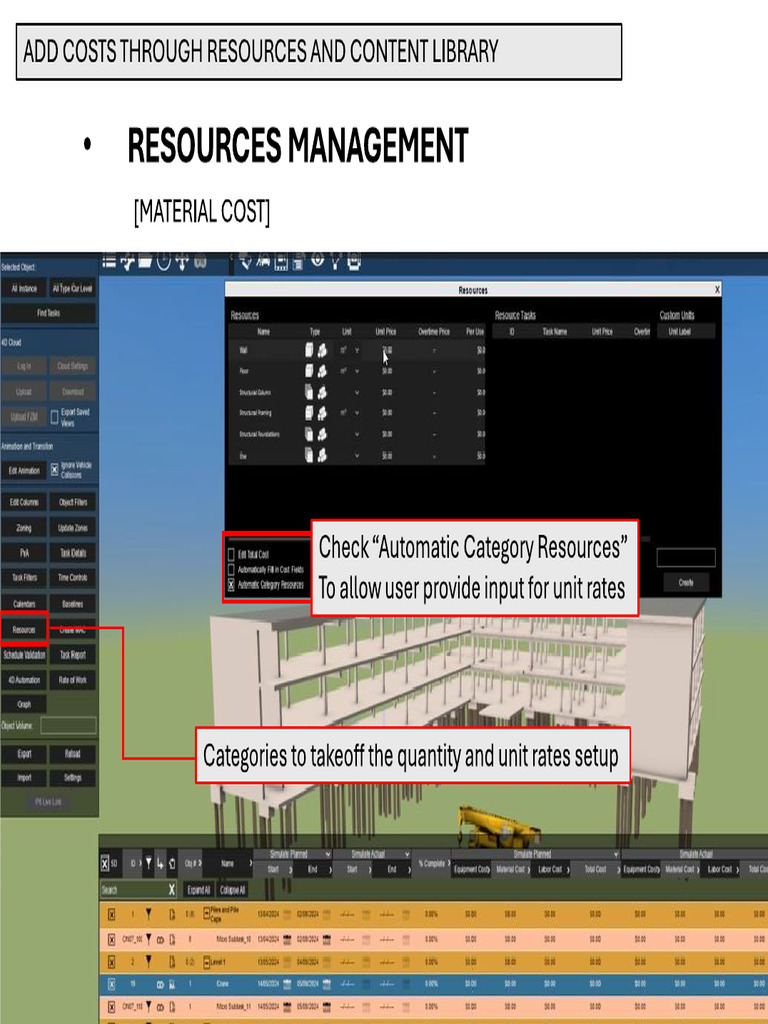Click the material type icon in Floor row

310,371
